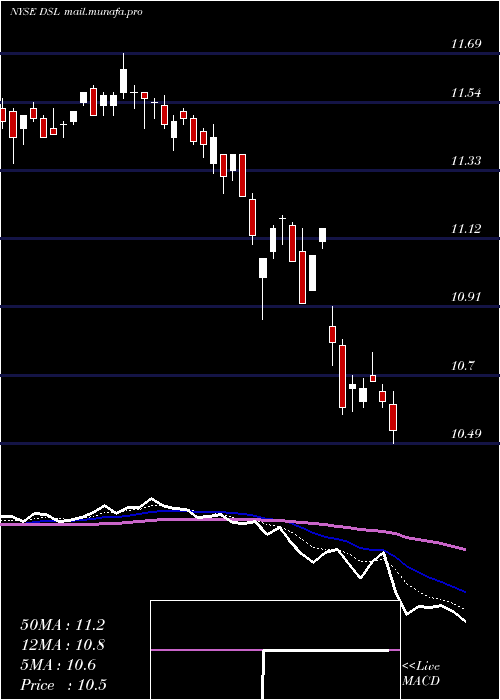Click the Live MACD label

(x=421, y=673)
